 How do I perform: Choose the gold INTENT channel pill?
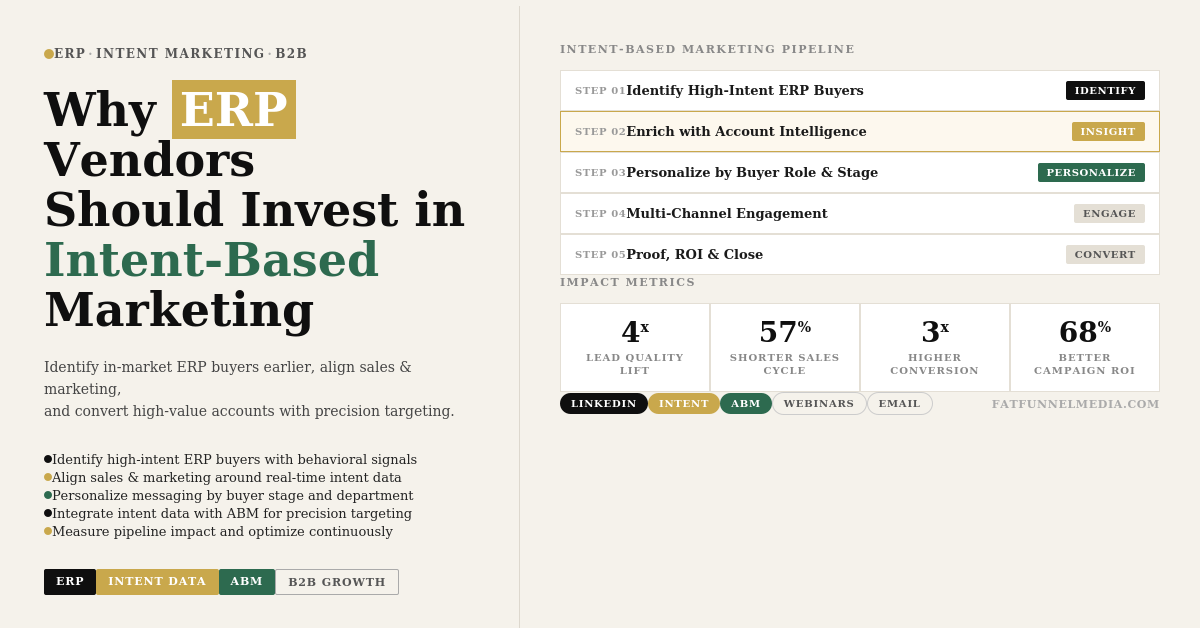pyautogui.click(x=684, y=404)
